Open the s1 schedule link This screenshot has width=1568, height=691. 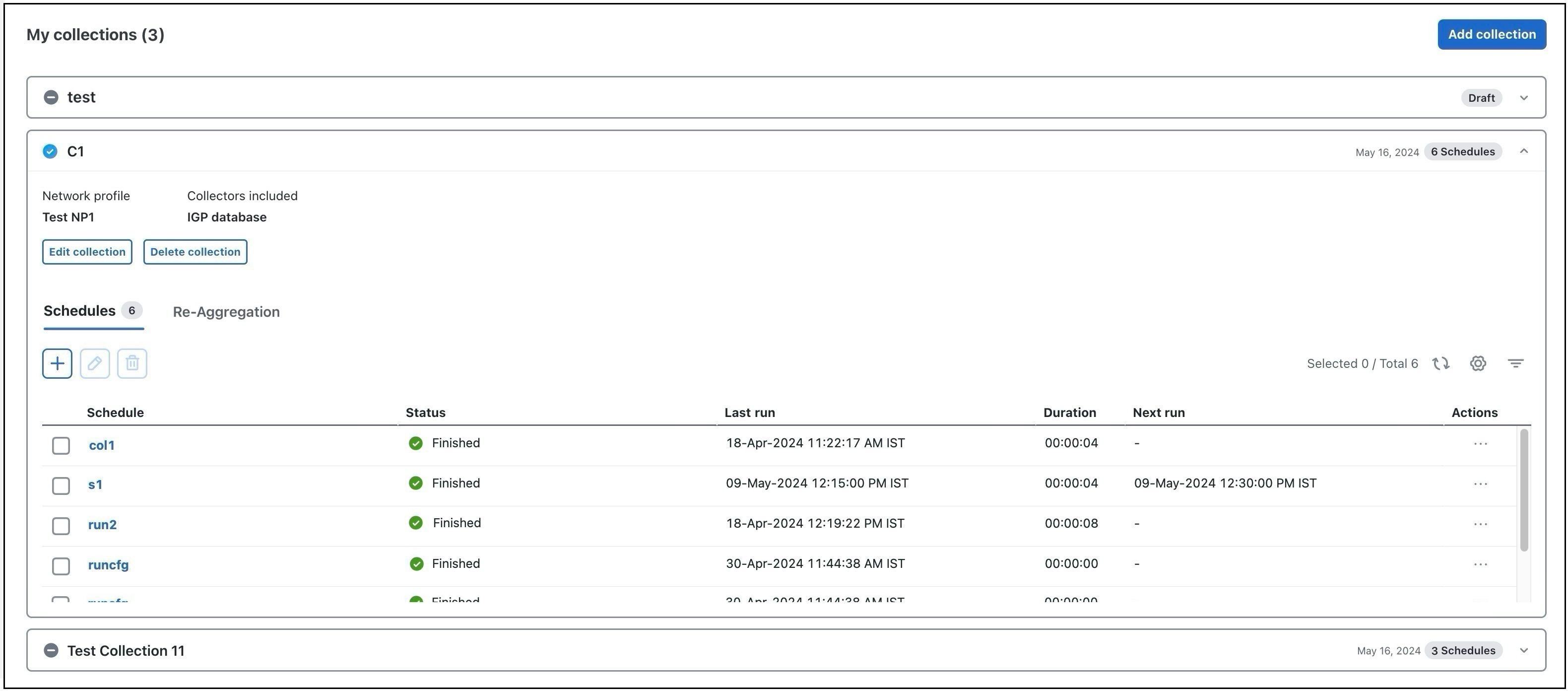pos(95,484)
